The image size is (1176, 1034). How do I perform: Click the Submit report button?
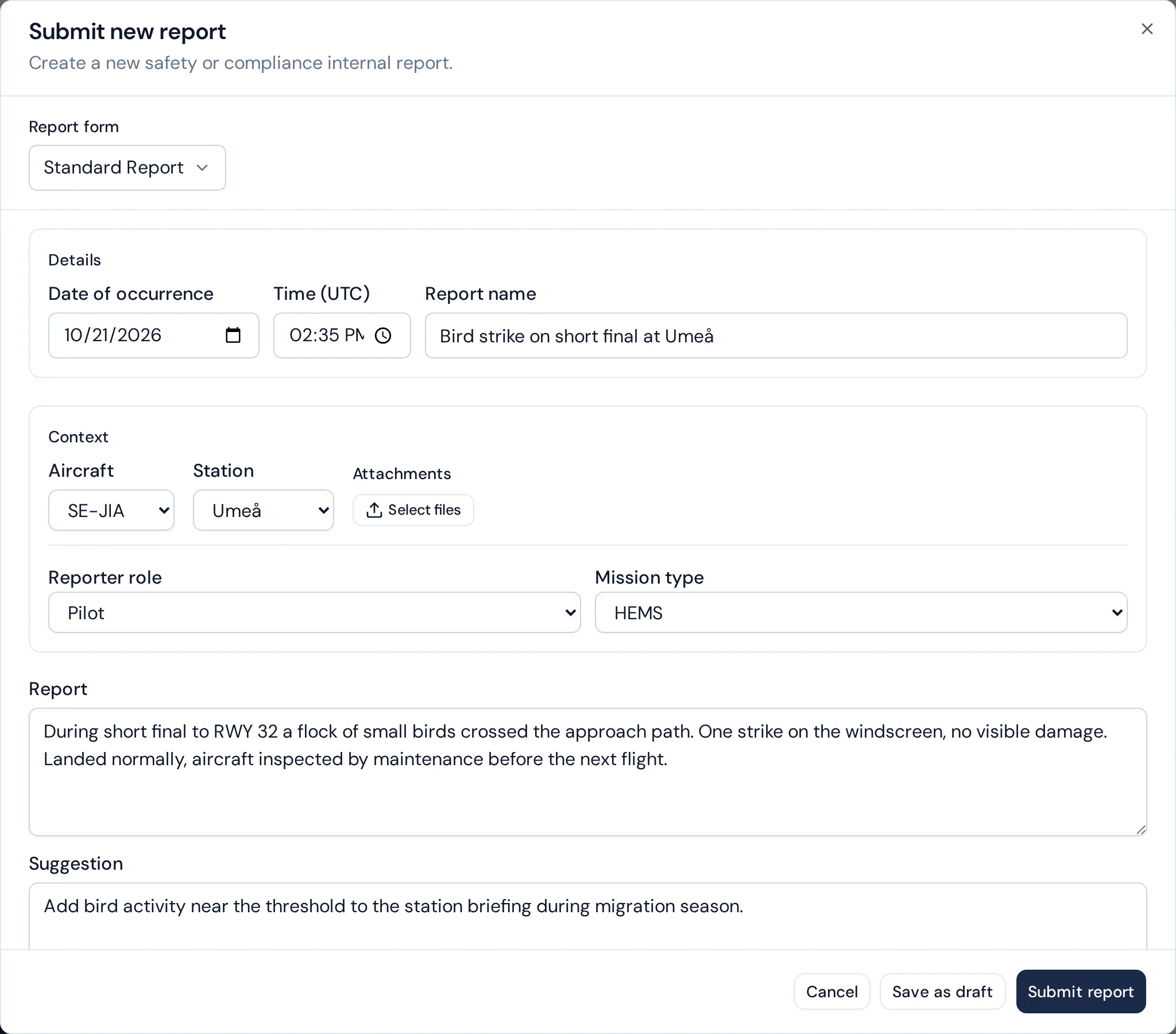coord(1081,991)
